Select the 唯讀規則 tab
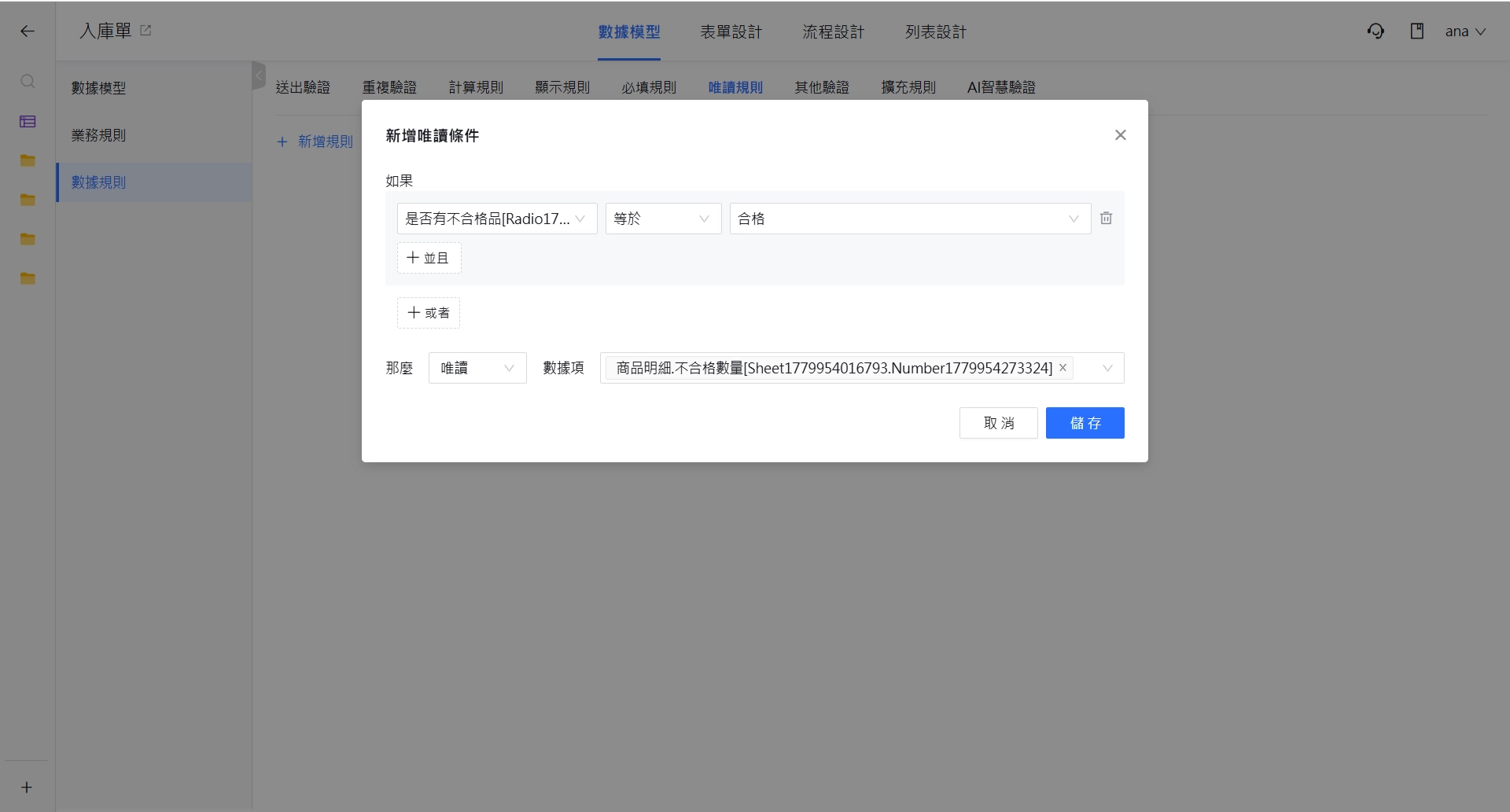 tap(735, 87)
